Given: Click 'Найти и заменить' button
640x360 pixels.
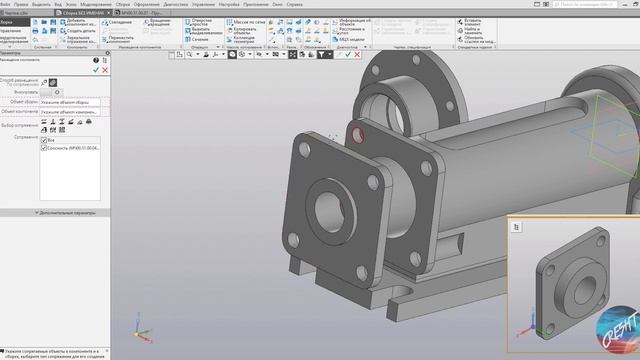Looking at the screenshot, I should 469,31.
